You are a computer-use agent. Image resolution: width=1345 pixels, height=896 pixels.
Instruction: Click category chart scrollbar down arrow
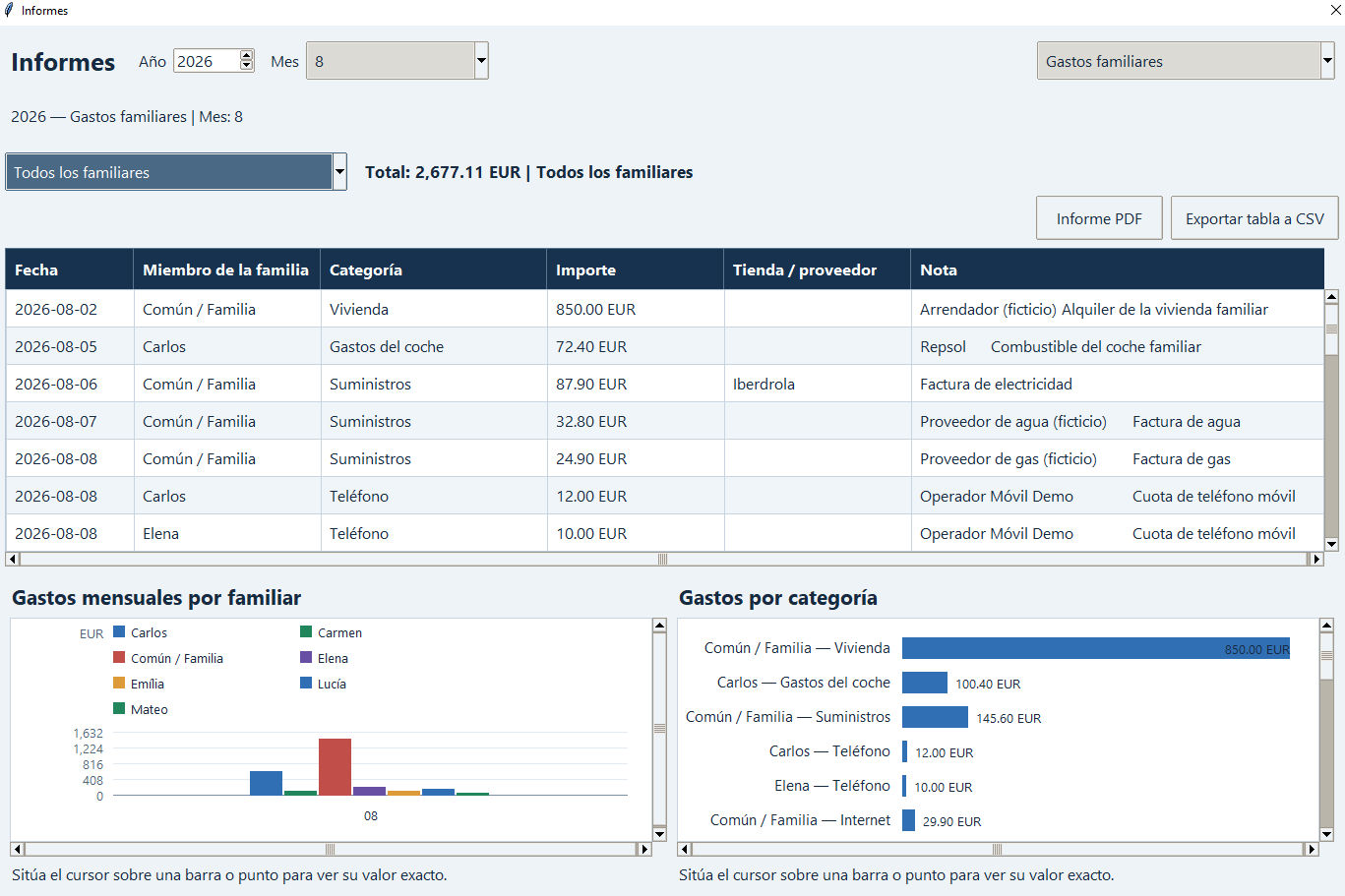pyautogui.click(x=1326, y=834)
